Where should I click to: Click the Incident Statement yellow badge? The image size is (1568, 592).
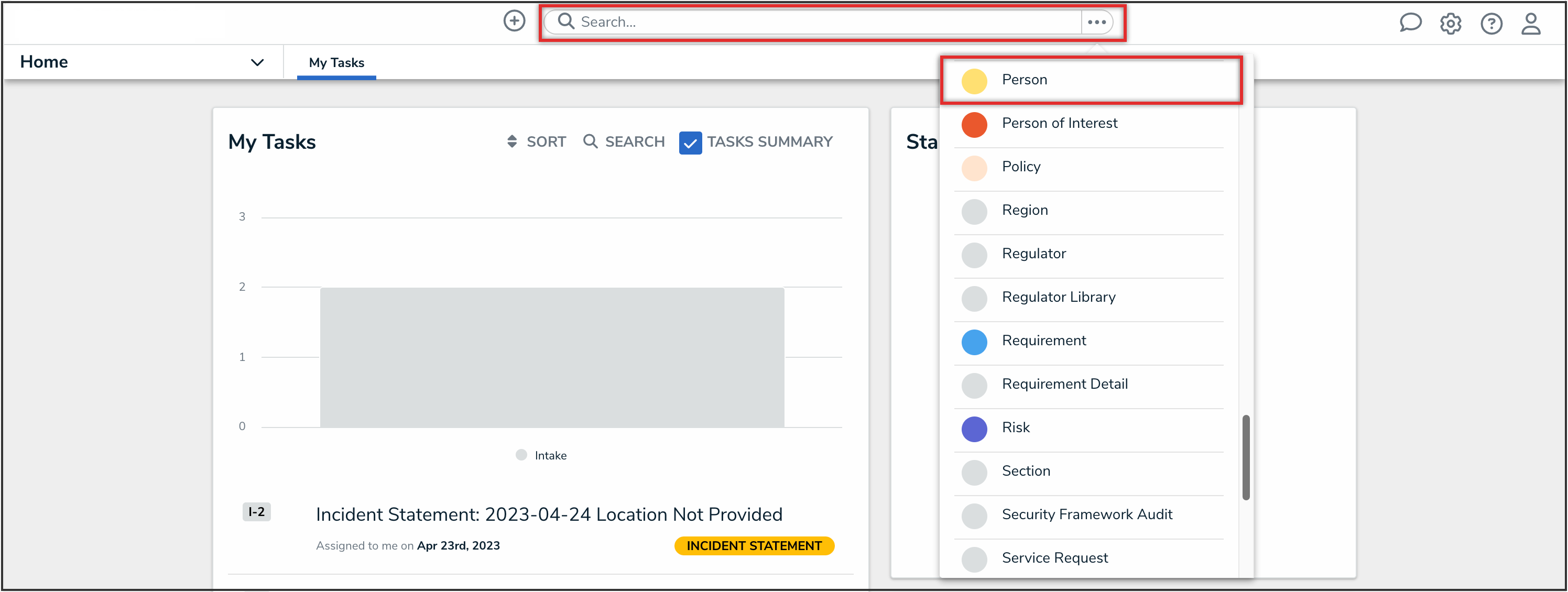(x=754, y=546)
